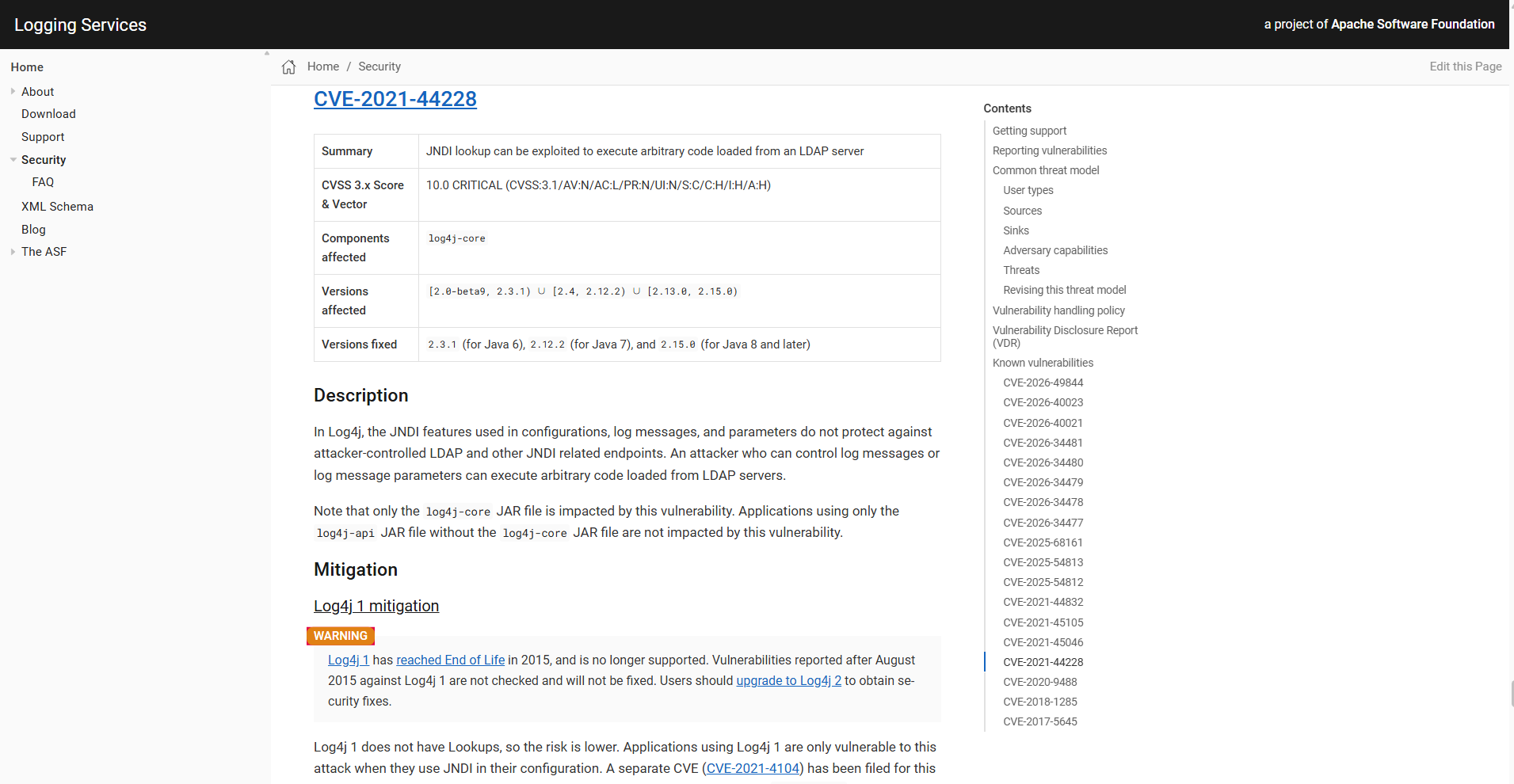The image size is (1514, 784).
Task: Jump to CVE-2026-40021 in Contents
Action: [1043, 423]
